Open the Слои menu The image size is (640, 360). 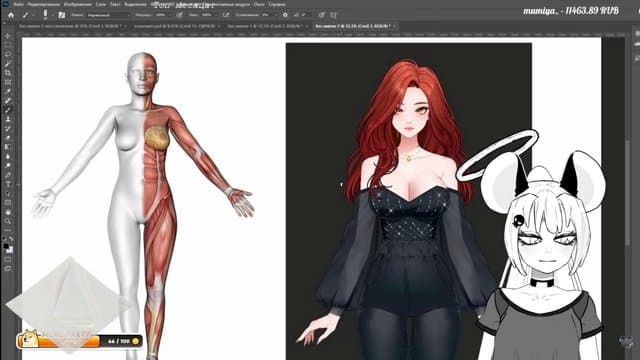[101, 4]
